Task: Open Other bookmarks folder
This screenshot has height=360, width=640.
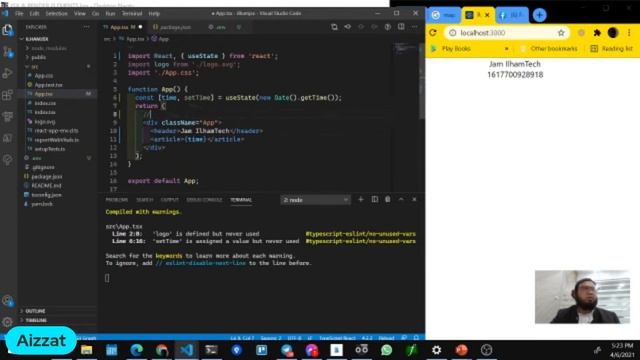Action: click(x=549, y=49)
